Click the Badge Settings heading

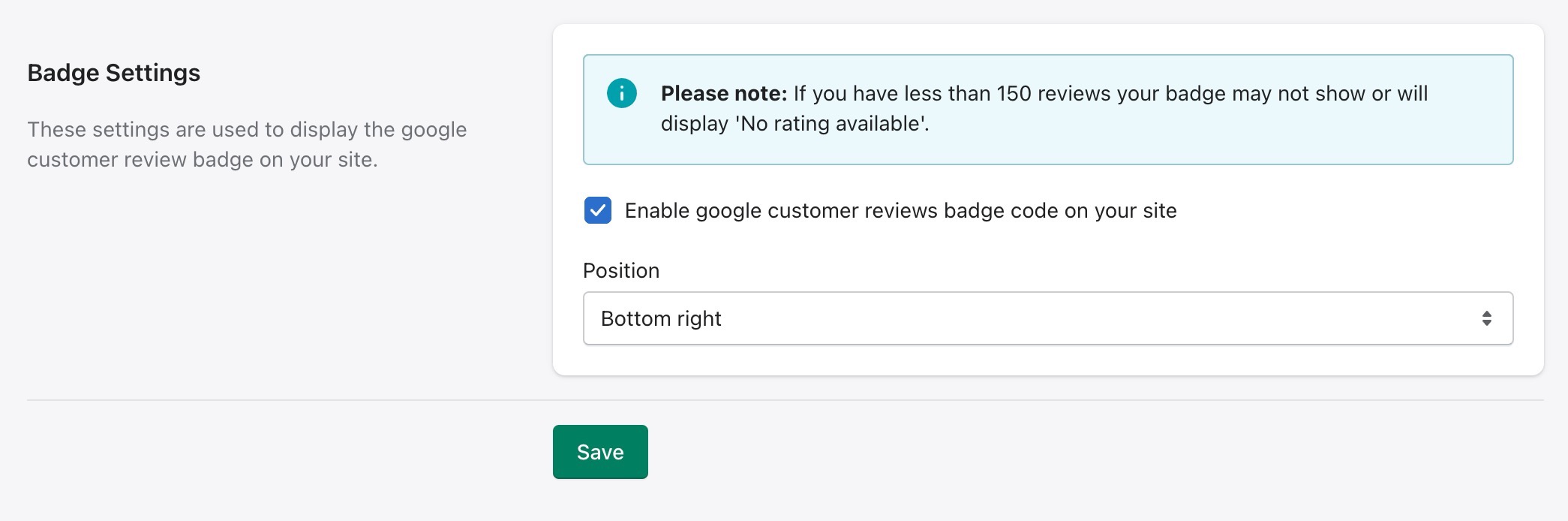(114, 73)
